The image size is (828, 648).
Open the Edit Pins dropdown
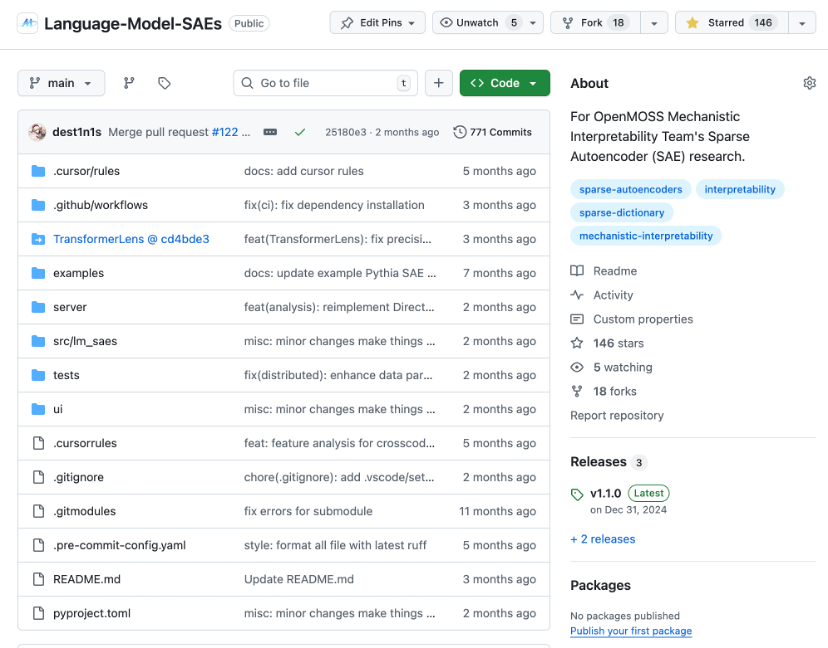click(378, 23)
